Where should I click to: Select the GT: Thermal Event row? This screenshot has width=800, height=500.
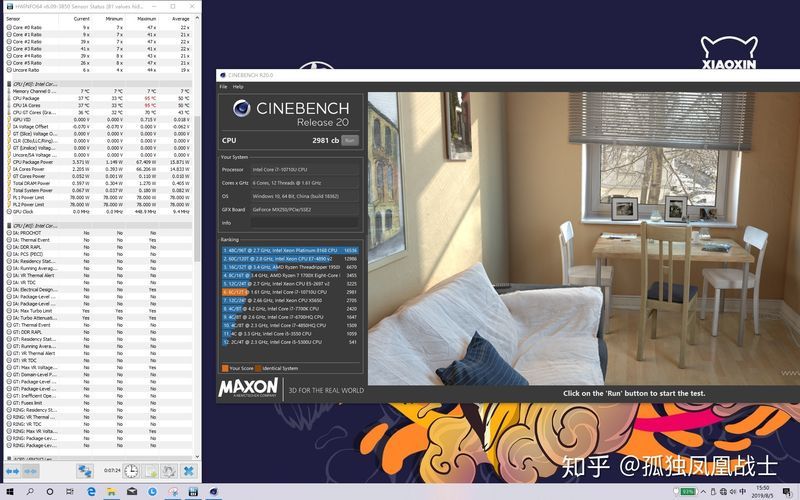point(98,325)
